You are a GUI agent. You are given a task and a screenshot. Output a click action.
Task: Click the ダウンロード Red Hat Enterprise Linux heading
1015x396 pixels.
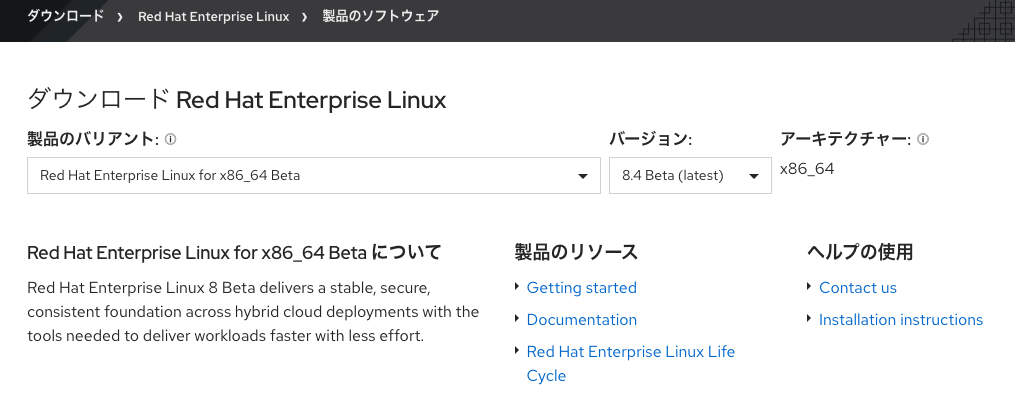237,100
